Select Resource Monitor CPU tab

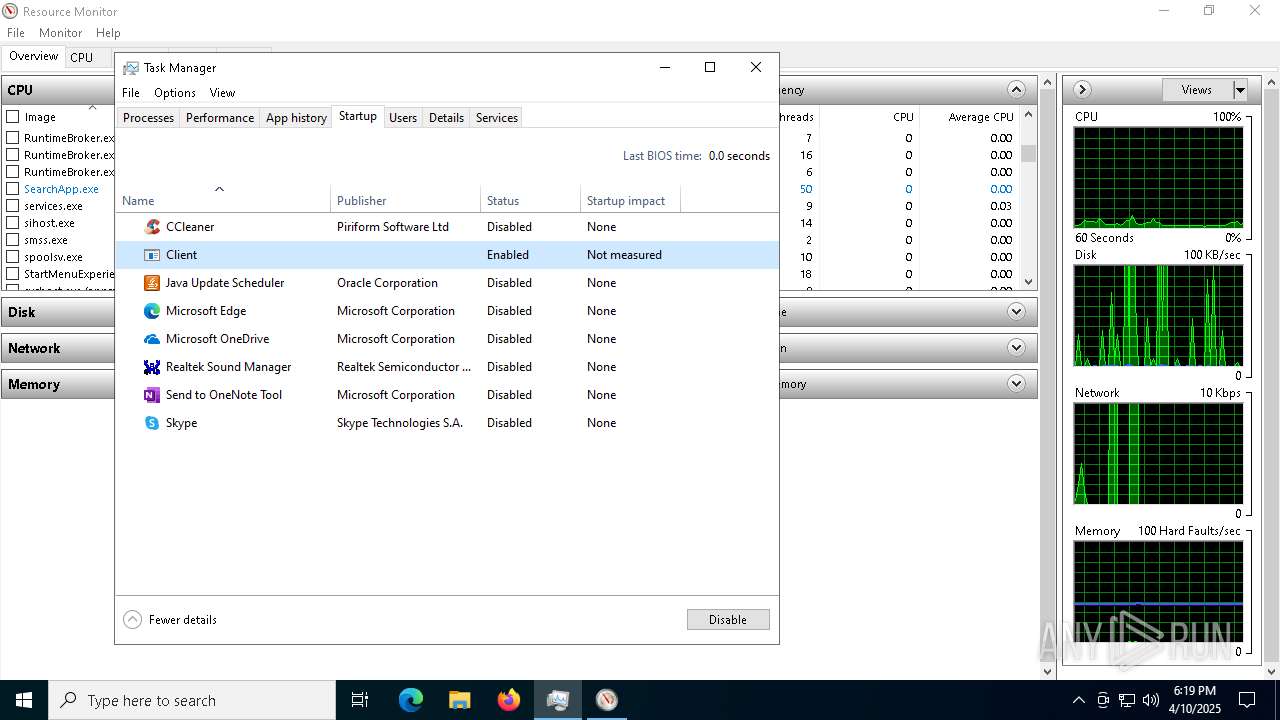tap(82, 57)
